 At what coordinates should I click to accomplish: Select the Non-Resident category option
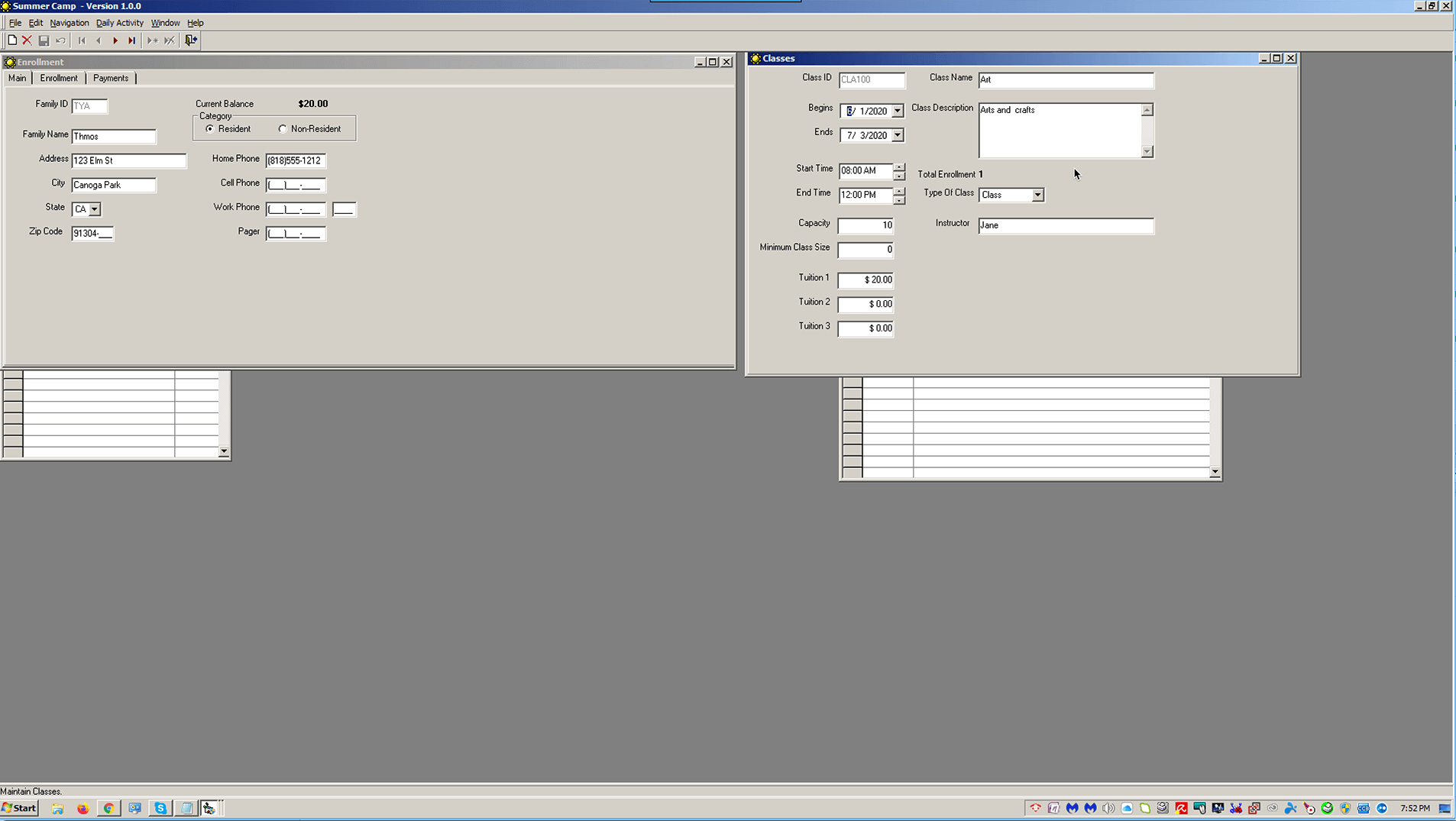283,129
